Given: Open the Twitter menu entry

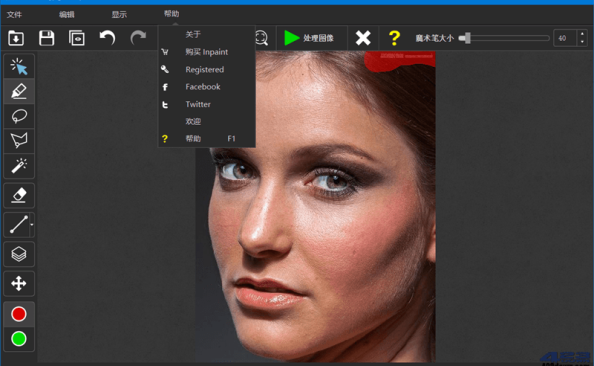Looking at the screenshot, I should pyautogui.click(x=206, y=104).
